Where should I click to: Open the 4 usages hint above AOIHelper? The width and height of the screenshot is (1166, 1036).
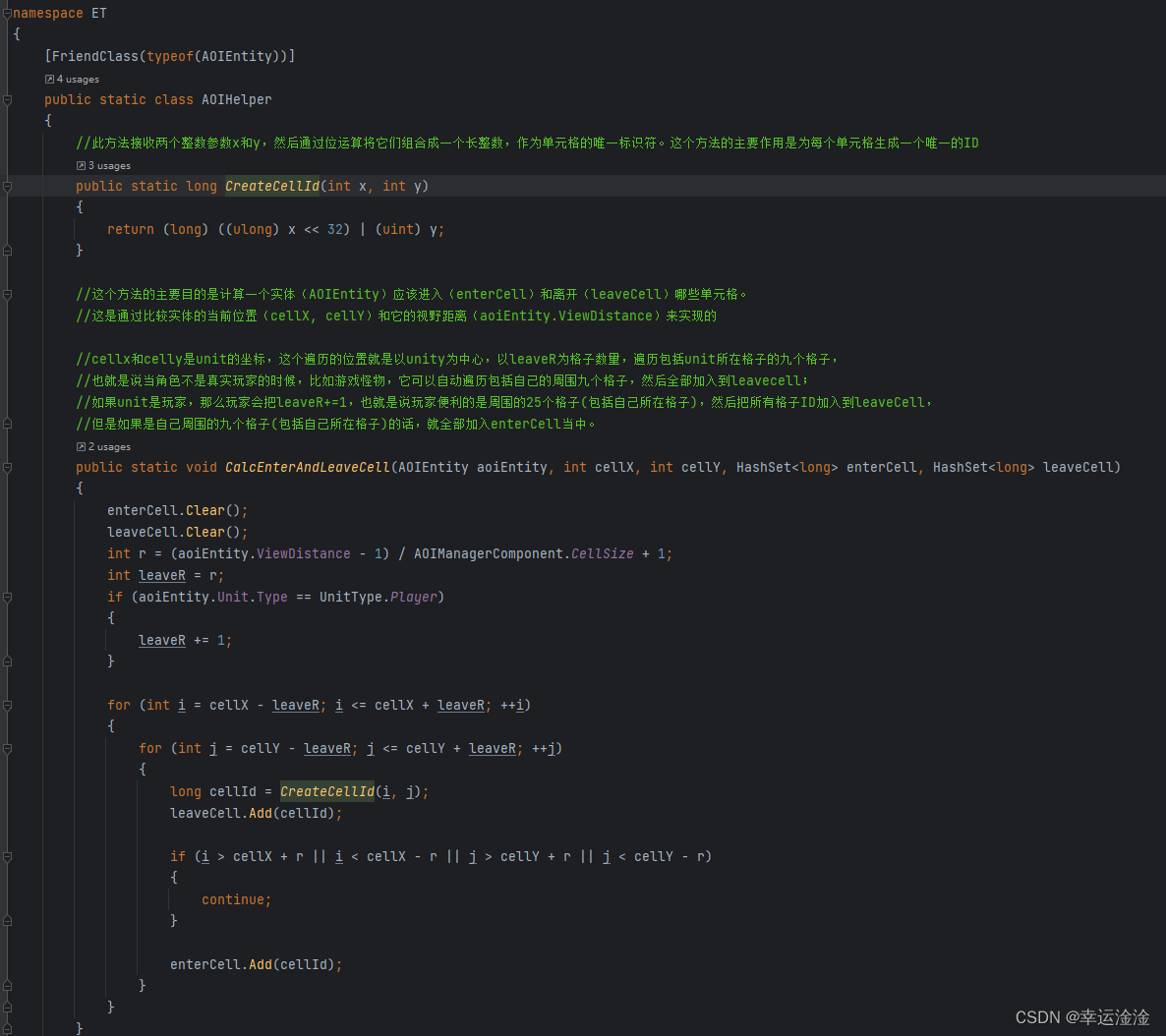[x=72, y=79]
